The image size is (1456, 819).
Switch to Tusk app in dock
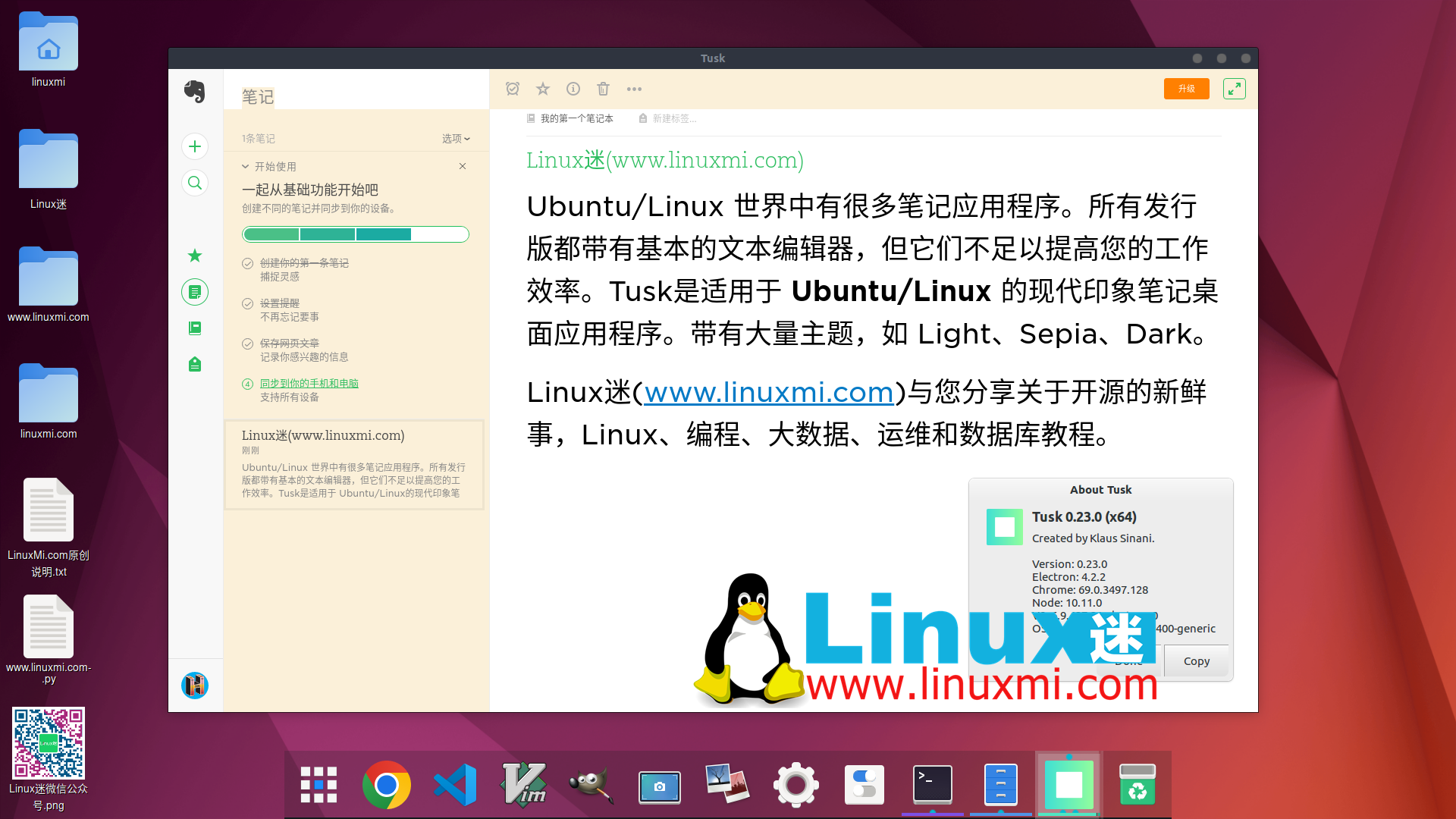[1069, 785]
